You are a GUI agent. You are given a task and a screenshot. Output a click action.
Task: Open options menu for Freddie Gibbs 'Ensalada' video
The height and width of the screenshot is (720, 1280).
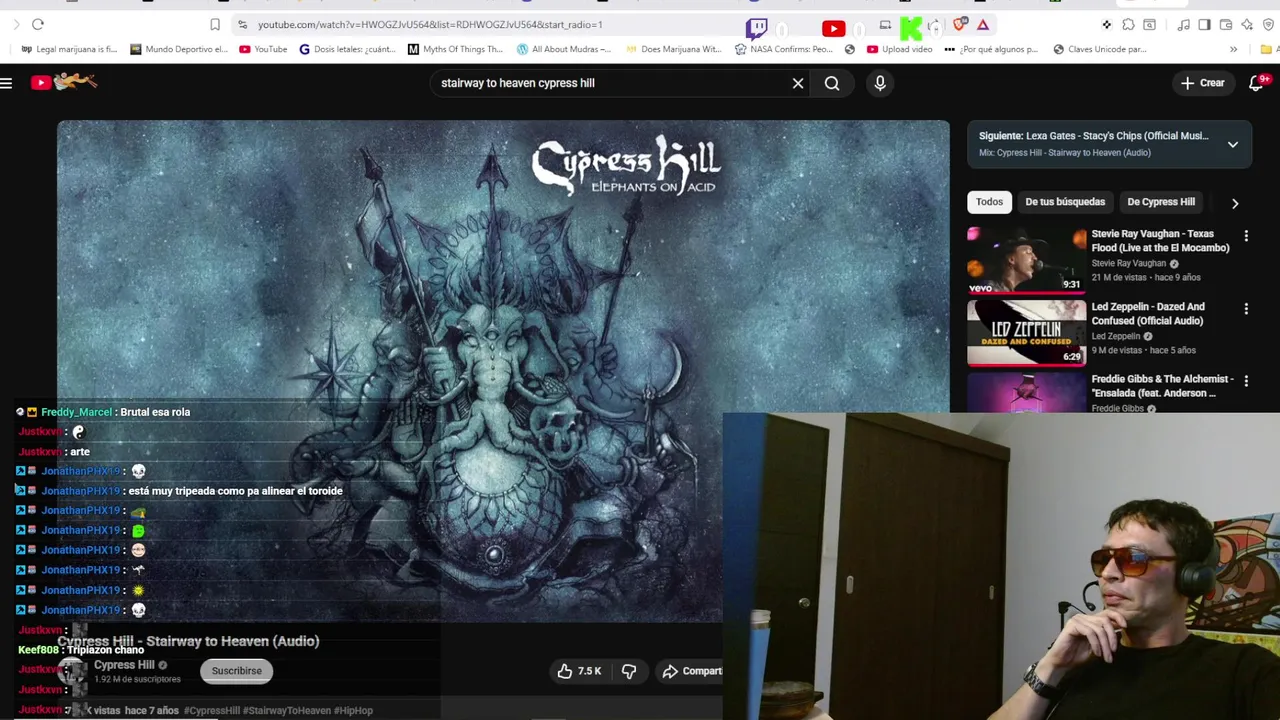pos(1246,382)
